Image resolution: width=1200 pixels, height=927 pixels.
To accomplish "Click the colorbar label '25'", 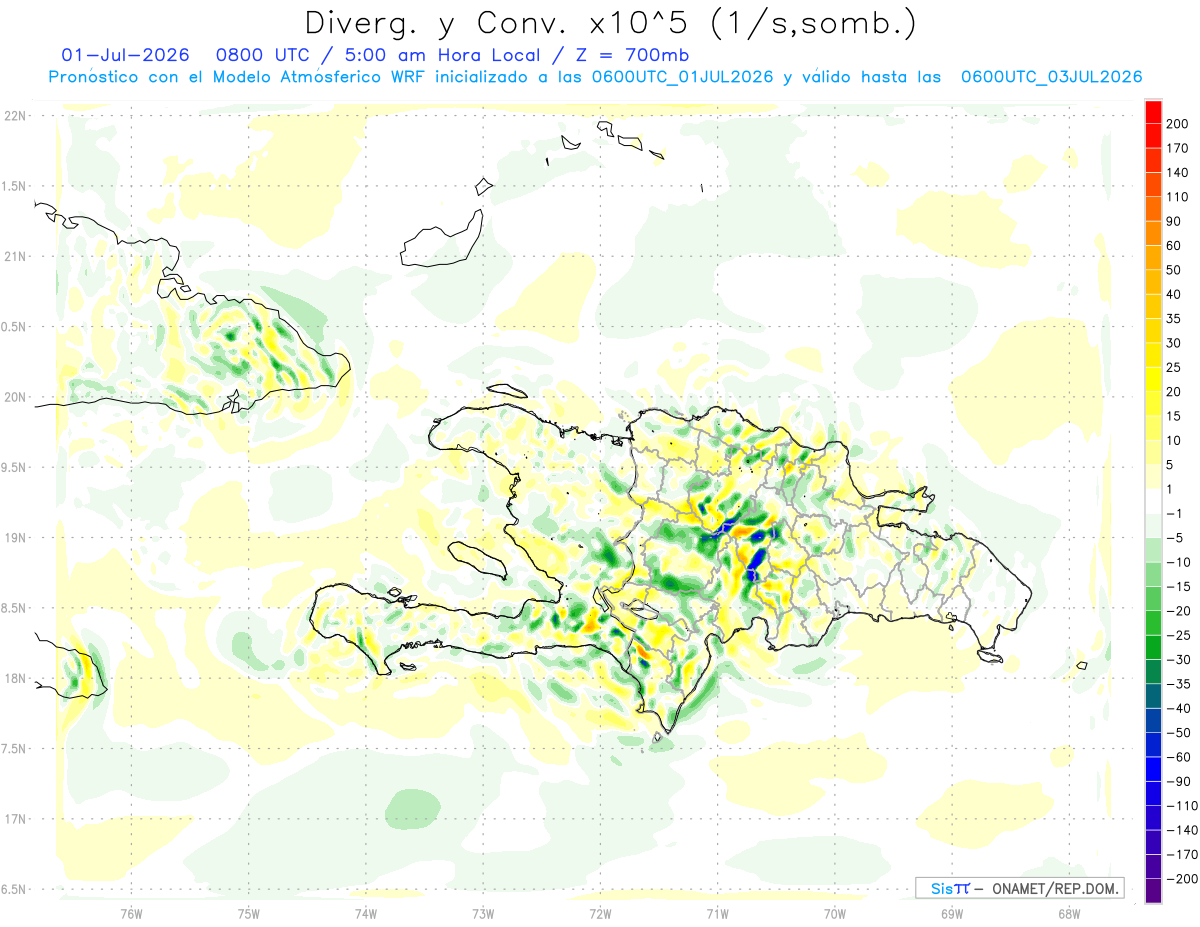I will click(x=1174, y=367).
